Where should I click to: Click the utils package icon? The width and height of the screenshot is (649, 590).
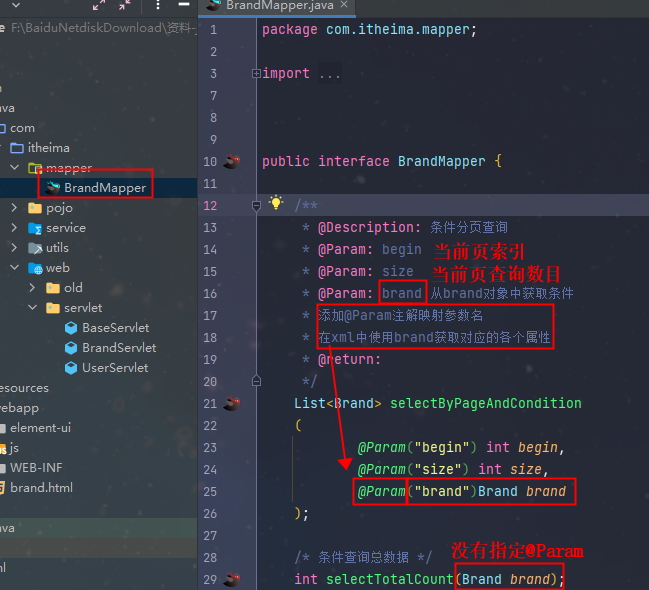(35, 248)
